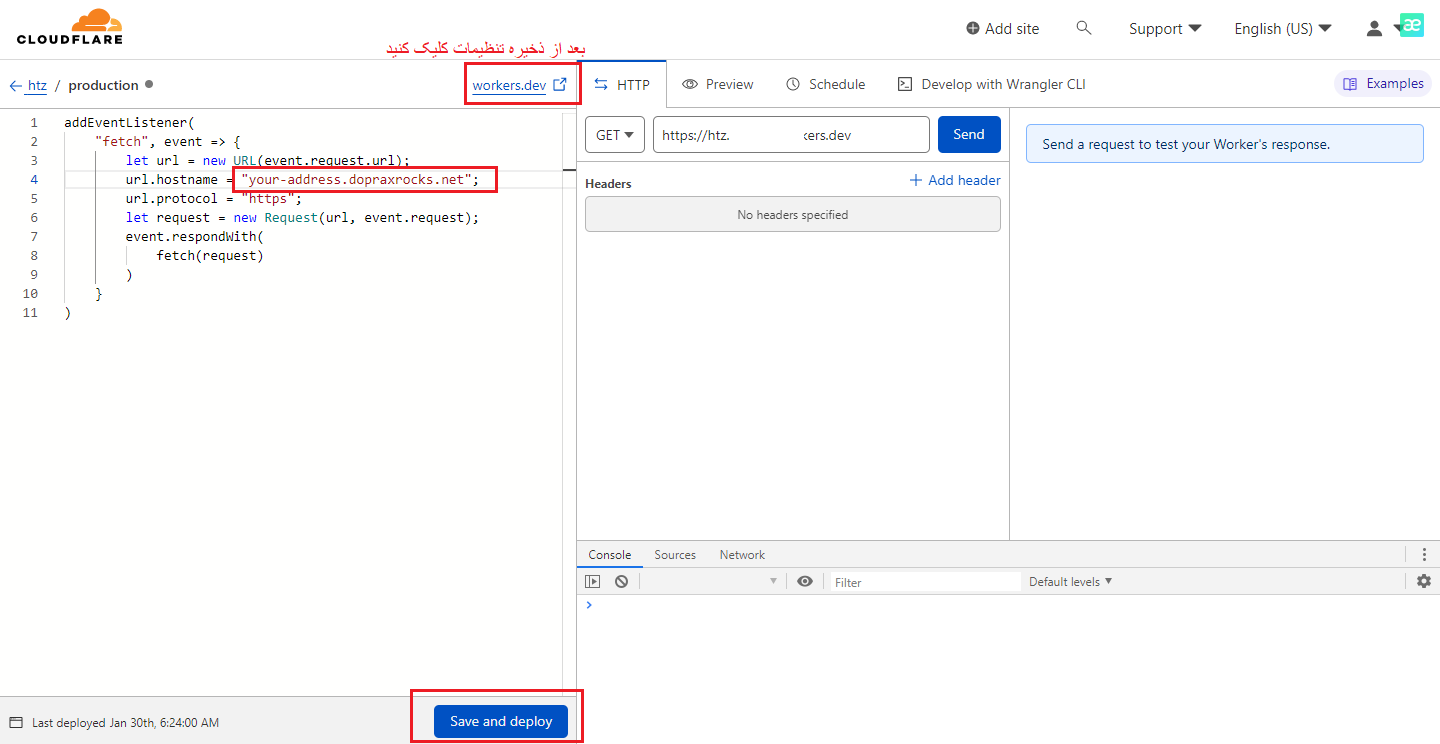Click the url.protocol code line
This screenshot has width=1440, height=744.
[214, 199]
